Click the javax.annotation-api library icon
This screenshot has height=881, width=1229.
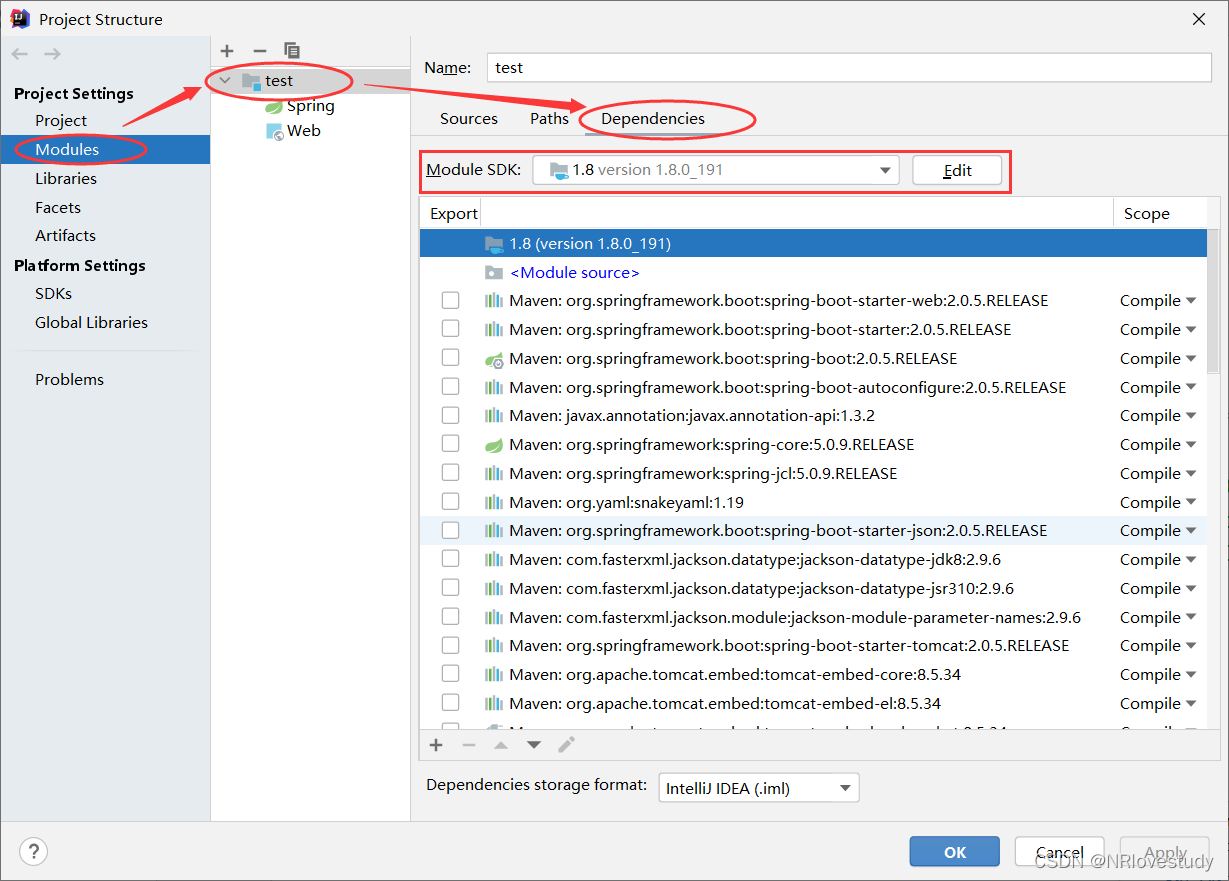(494, 416)
